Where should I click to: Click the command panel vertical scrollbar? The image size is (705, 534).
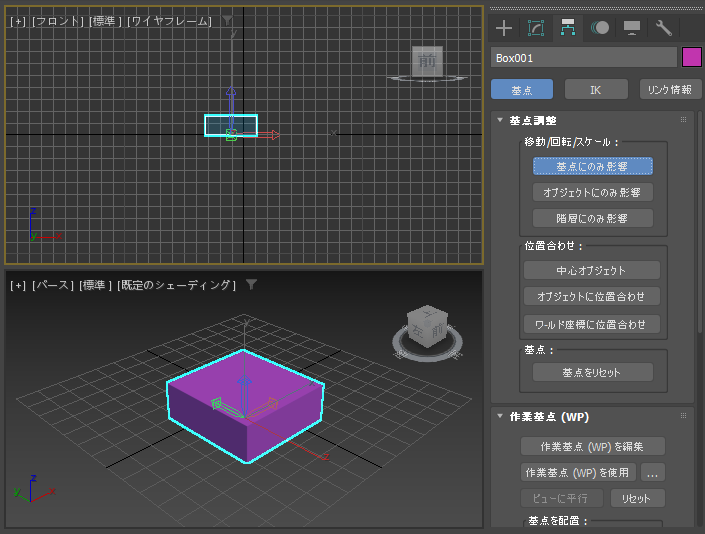pos(700,222)
